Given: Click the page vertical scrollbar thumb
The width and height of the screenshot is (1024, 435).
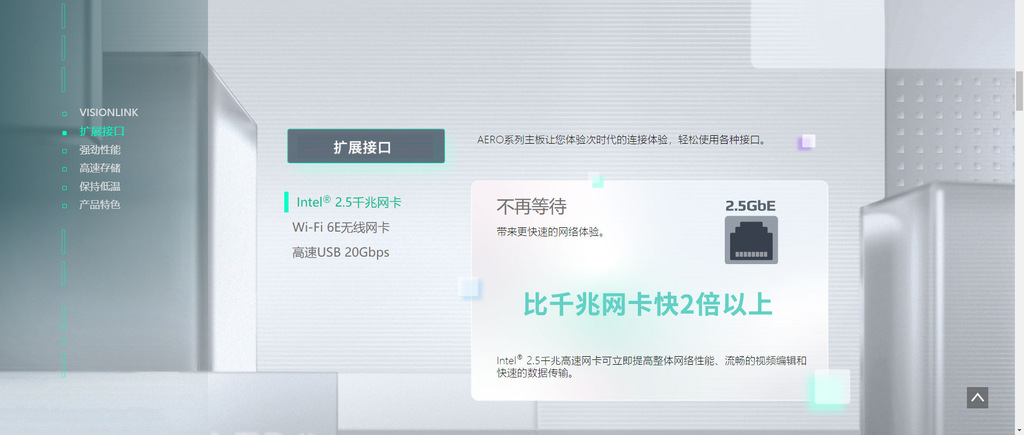Looking at the screenshot, I should (1019, 89).
